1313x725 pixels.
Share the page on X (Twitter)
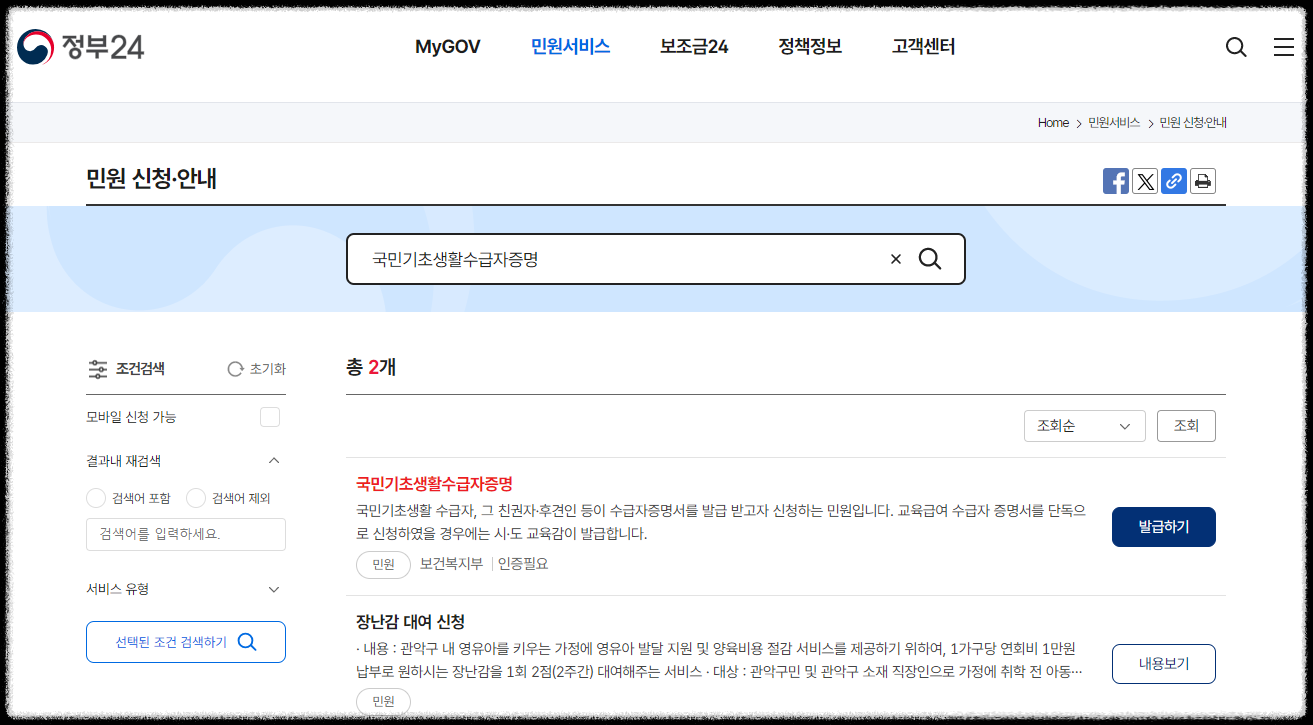[1144, 181]
